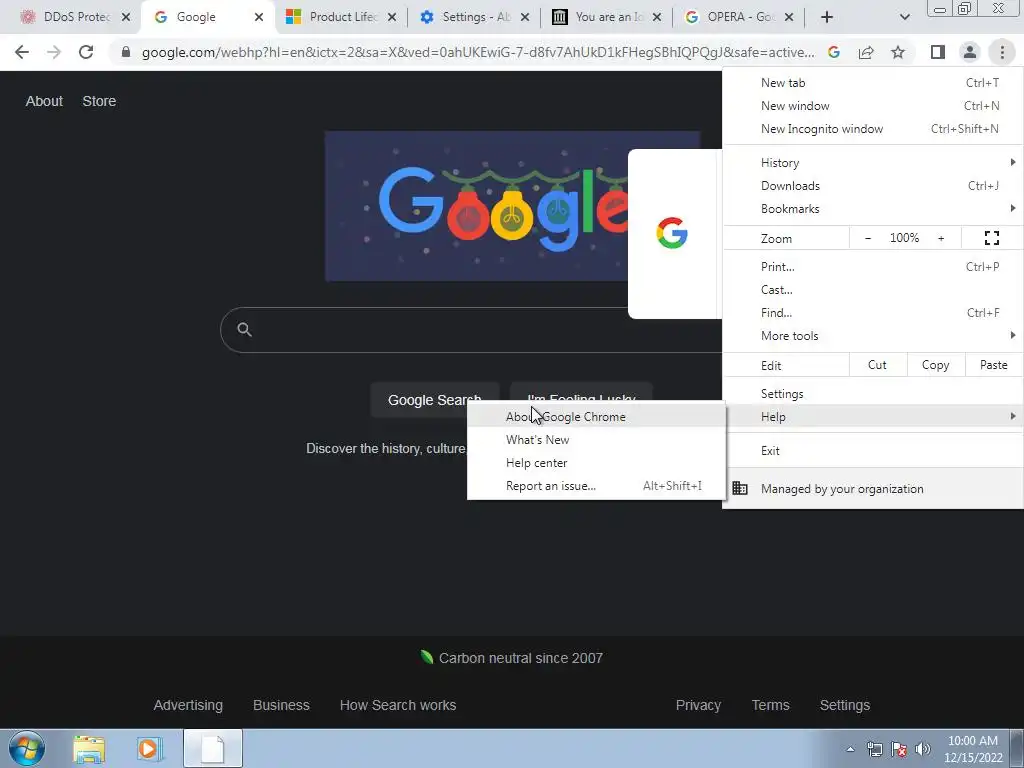This screenshot has width=1024, height=768.
Task: Select Print from the menu
Action: pyautogui.click(x=873, y=266)
